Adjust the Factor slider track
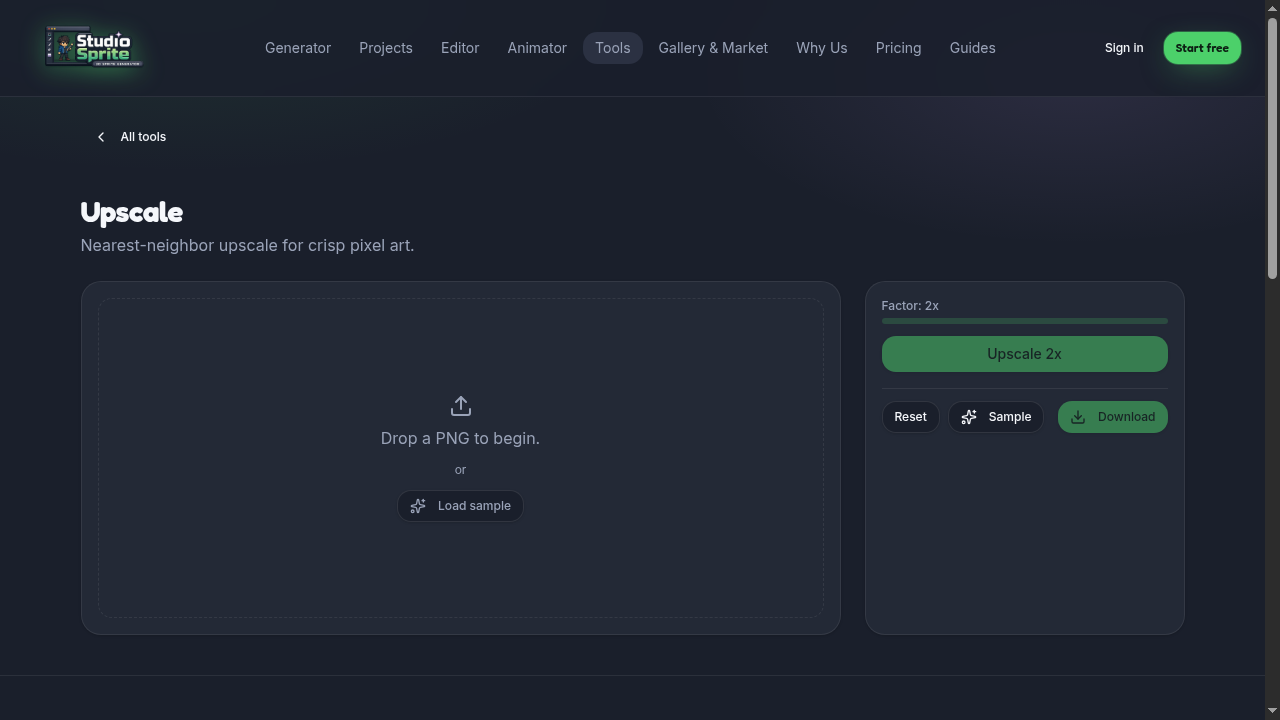Viewport: 1280px width, 720px height. click(1024, 321)
